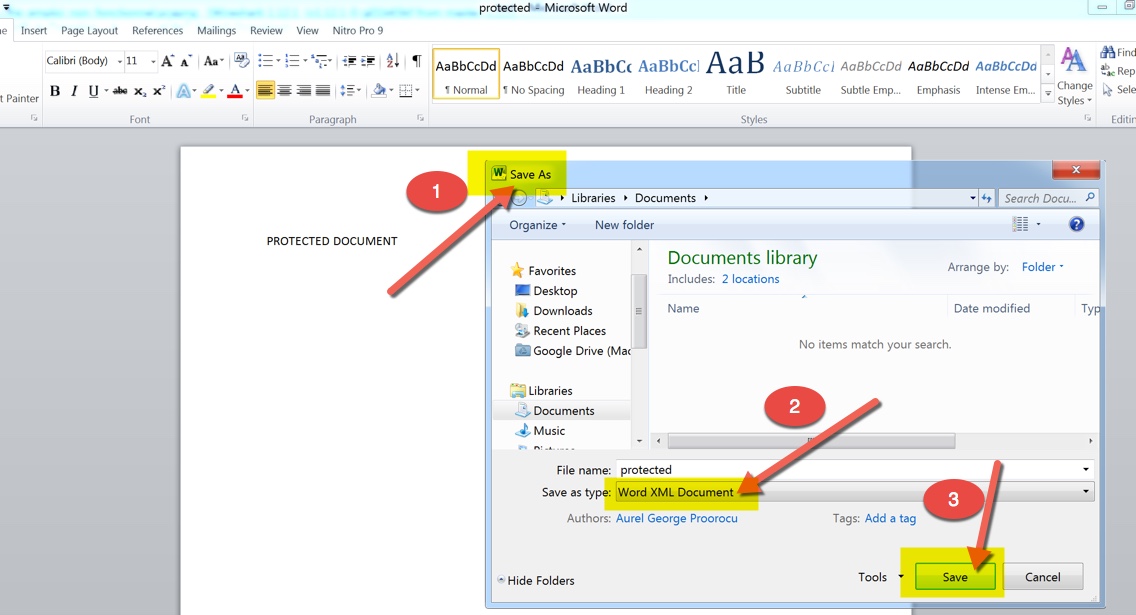
Task: Expand Styles gallery more arrow
Action: click(1048, 93)
